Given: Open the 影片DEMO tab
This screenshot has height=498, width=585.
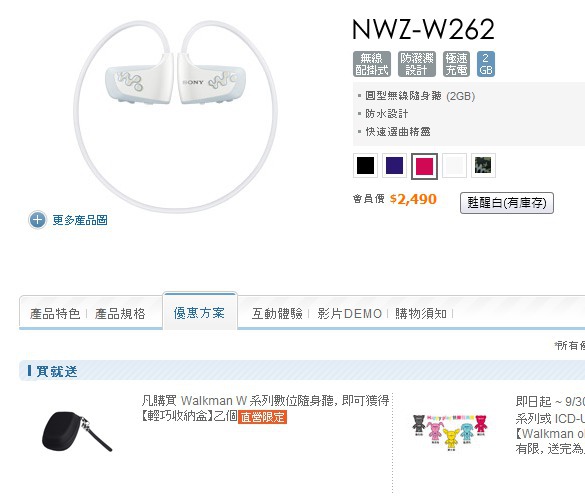Looking at the screenshot, I should (350, 313).
